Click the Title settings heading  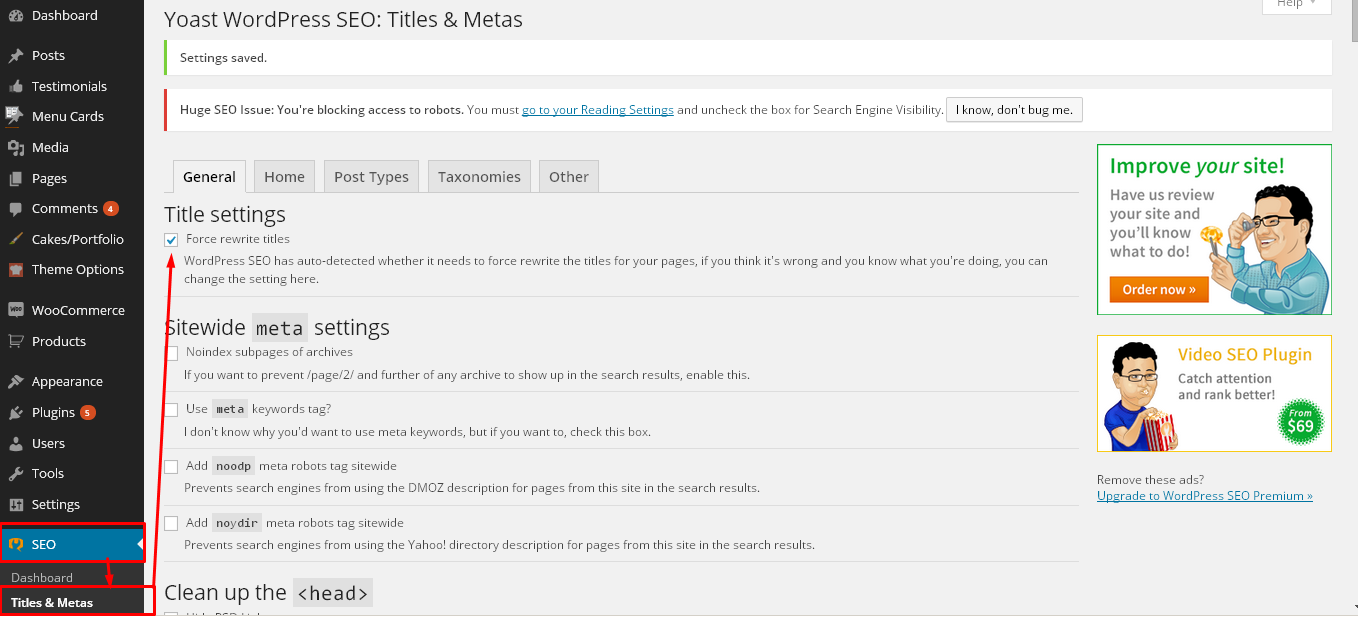pyautogui.click(x=225, y=215)
